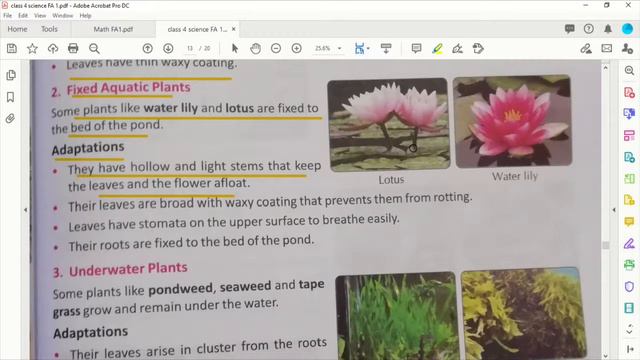Open the Sign document pen tool

click(458, 49)
